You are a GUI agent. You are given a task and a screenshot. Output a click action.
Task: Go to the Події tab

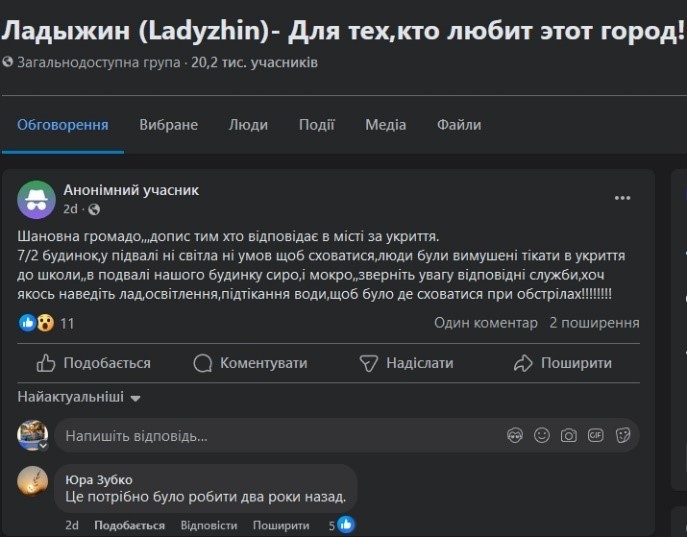click(x=317, y=125)
